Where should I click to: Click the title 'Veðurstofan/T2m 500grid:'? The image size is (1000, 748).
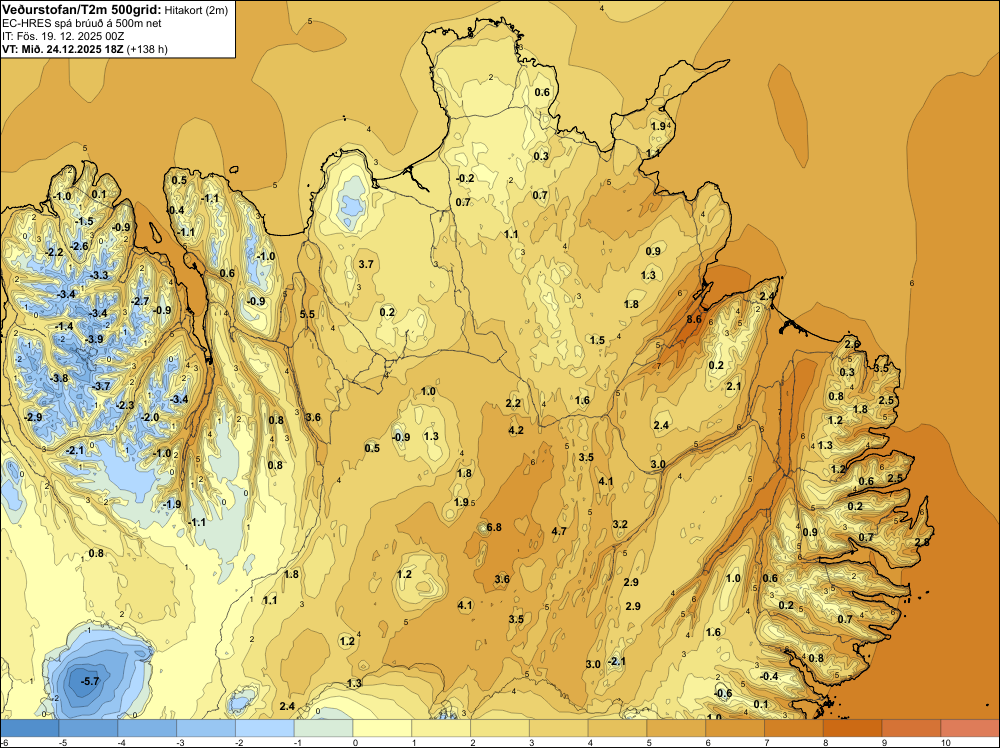click(x=82, y=10)
